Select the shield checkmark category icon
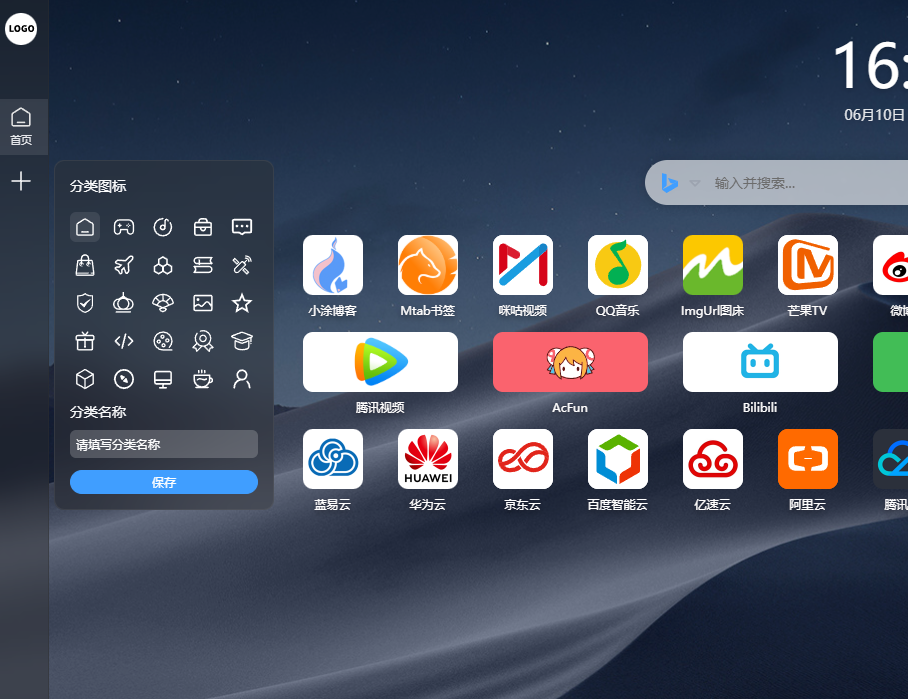The width and height of the screenshot is (908, 699). [85, 303]
